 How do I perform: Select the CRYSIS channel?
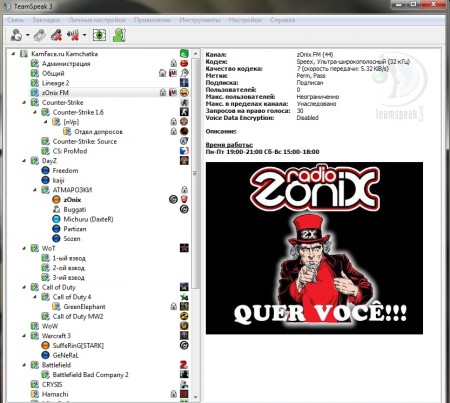click(x=52, y=384)
